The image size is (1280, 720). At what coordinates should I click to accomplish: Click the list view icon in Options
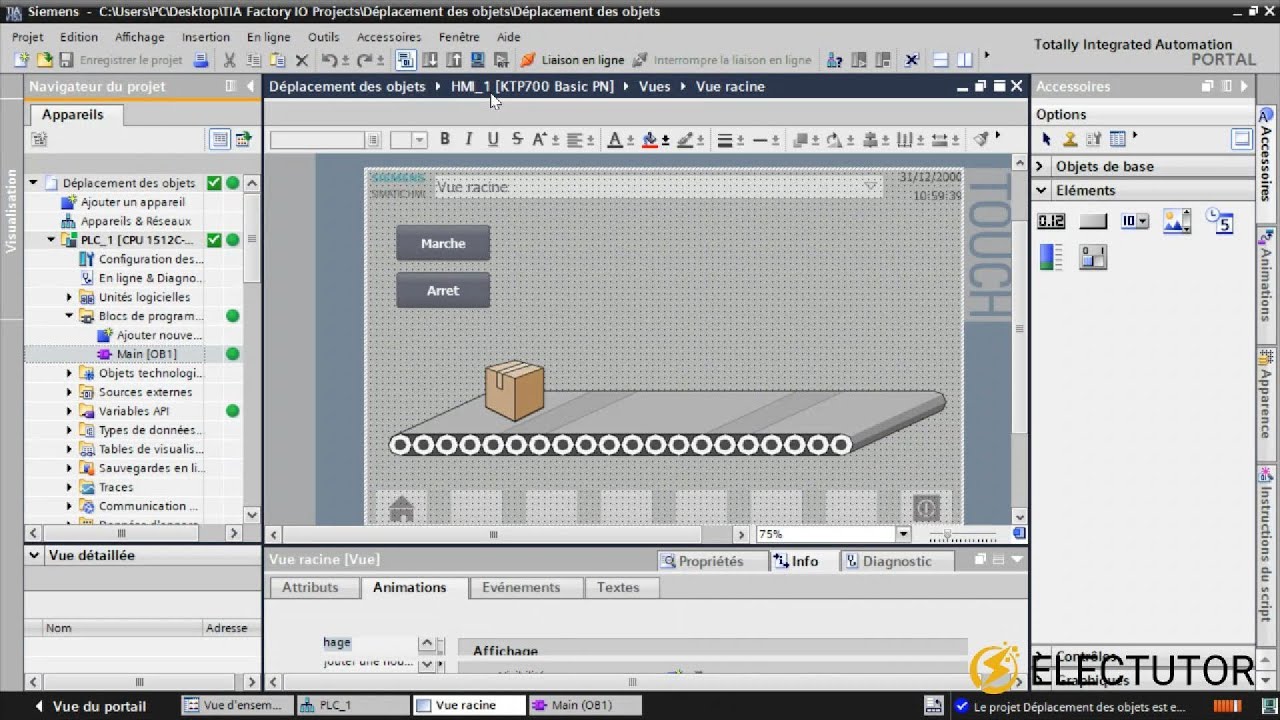click(1118, 139)
